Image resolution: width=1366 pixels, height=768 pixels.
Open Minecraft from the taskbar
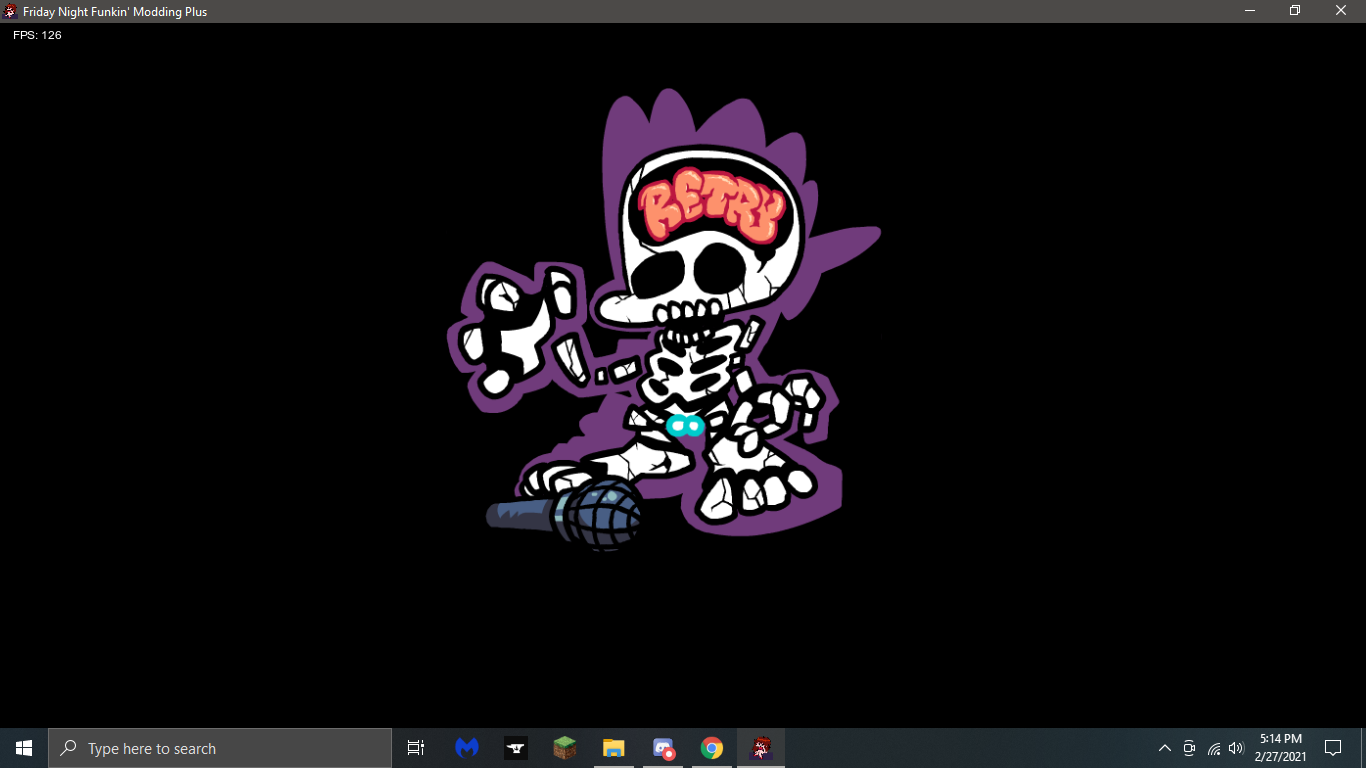(x=564, y=747)
